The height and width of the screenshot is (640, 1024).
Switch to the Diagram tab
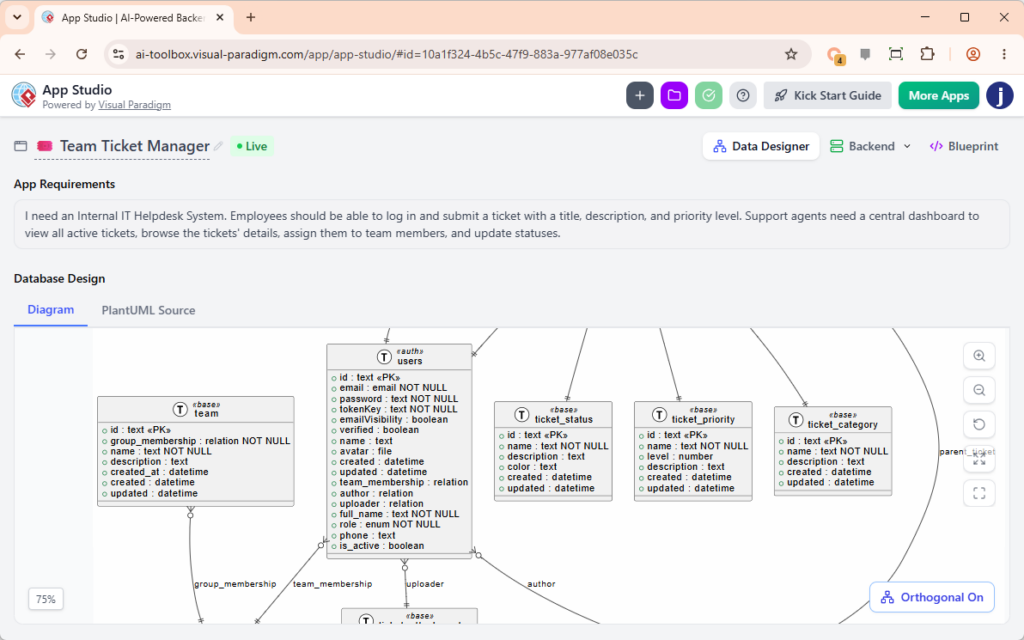(51, 310)
